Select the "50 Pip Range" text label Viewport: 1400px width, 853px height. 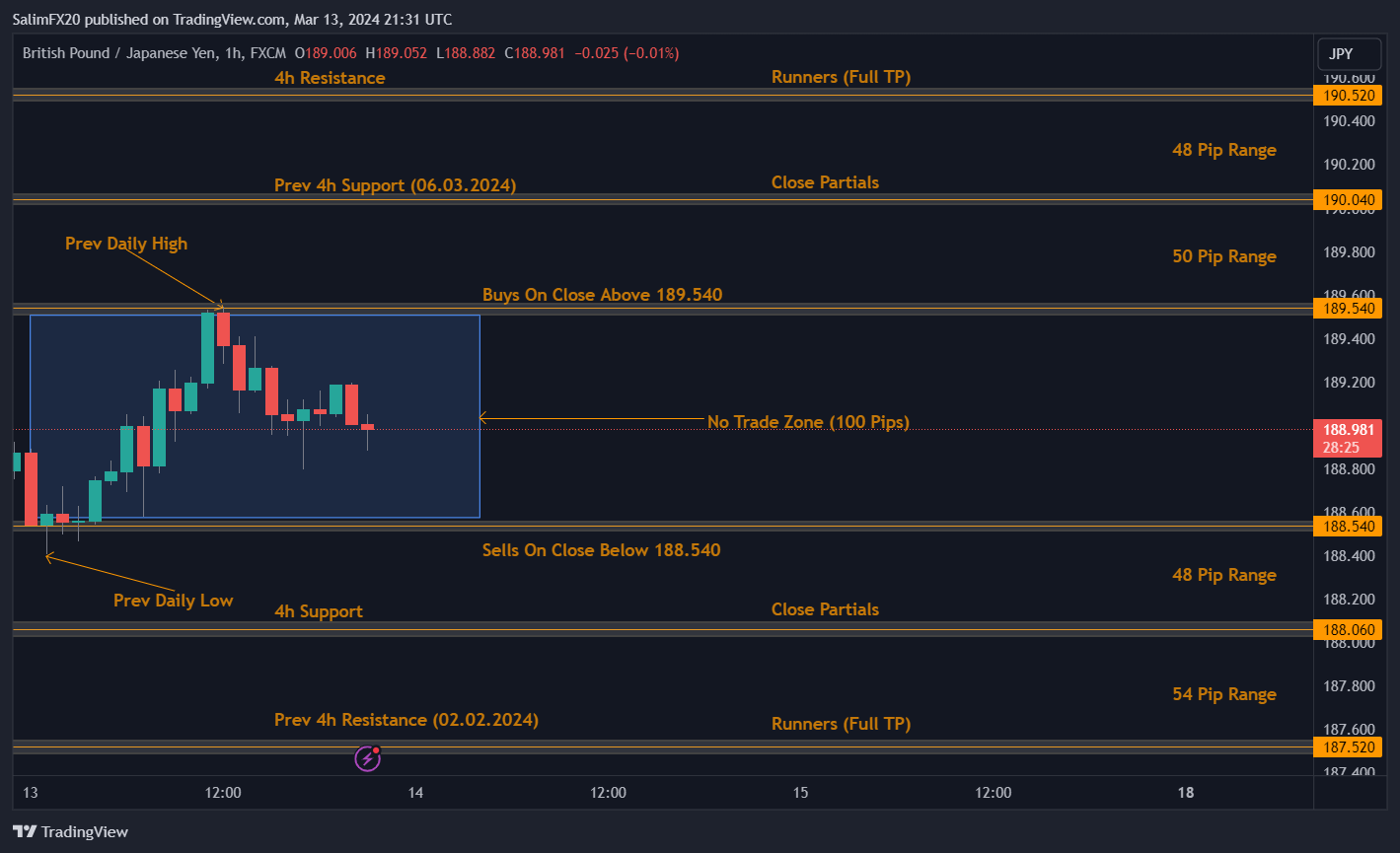1223,256
